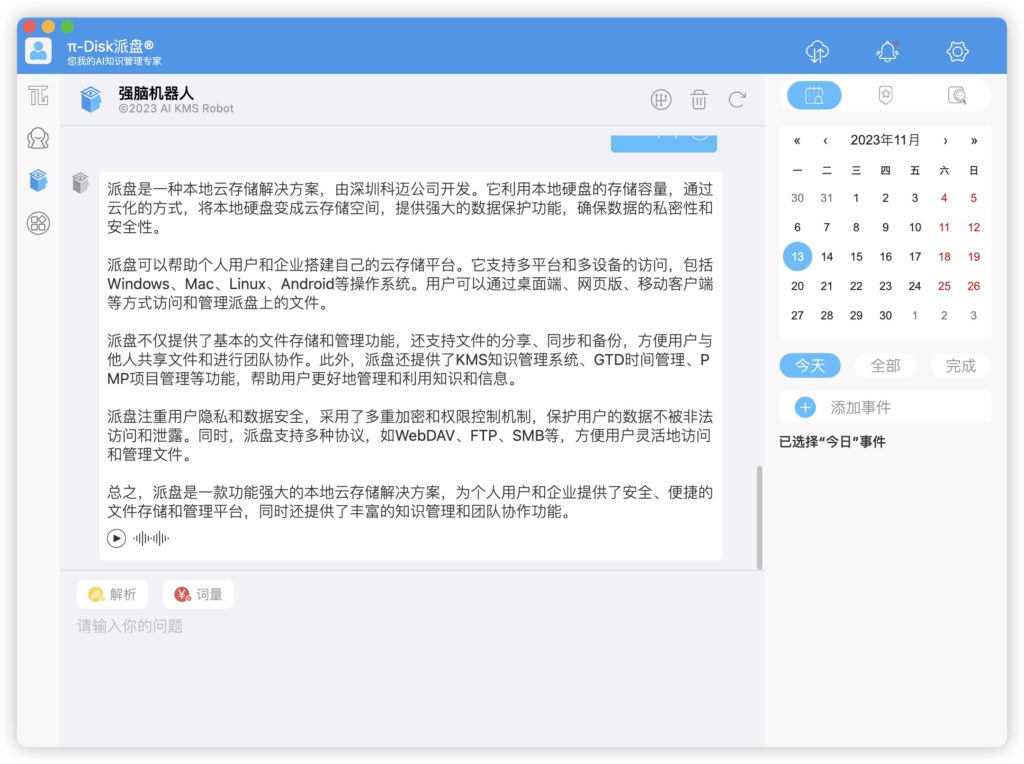1024x764 pixels.
Task: Click the 强脑机器人 title text
Action: click(155, 93)
